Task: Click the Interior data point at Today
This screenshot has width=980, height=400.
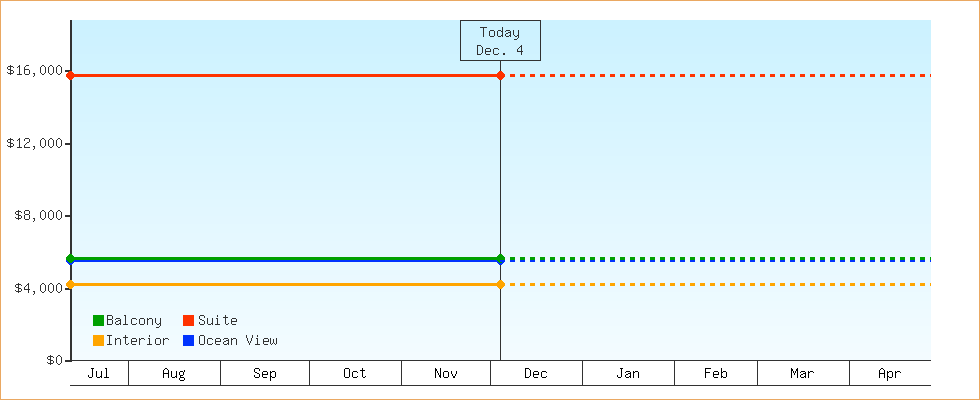Action: coord(500,285)
